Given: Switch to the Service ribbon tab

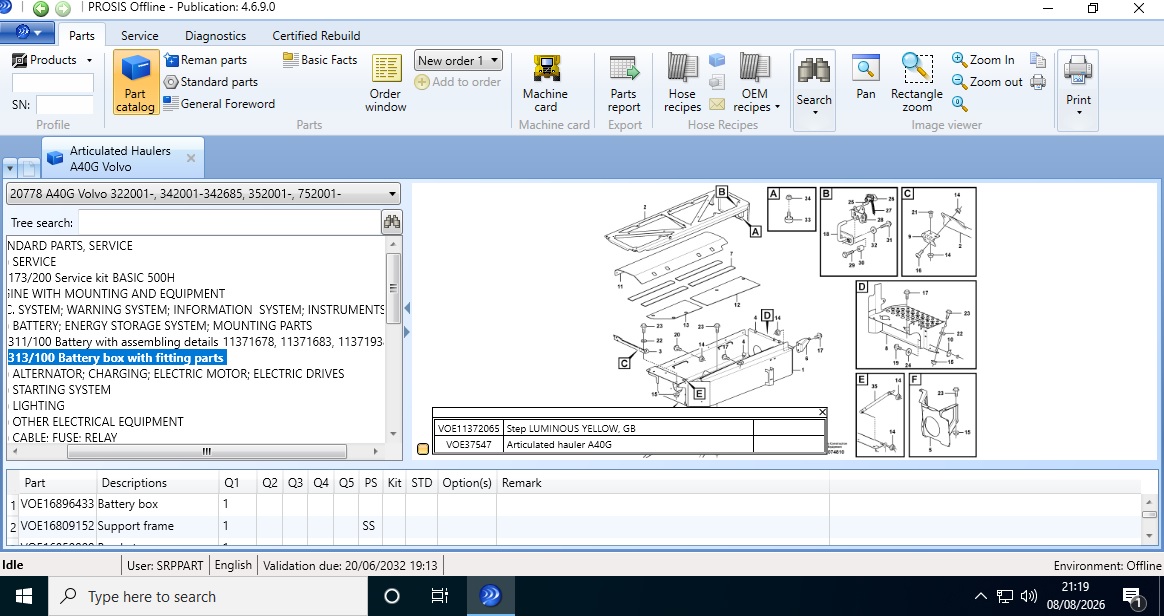Looking at the screenshot, I should click(140, 36).
